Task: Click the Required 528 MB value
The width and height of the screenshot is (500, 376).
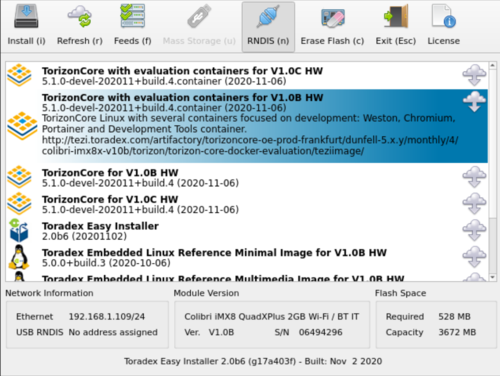Action: click(454, 317)
